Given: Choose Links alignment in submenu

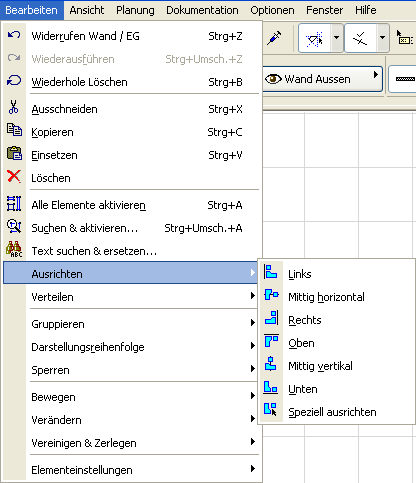Looking at the screenshot, I should pos(337,274).
